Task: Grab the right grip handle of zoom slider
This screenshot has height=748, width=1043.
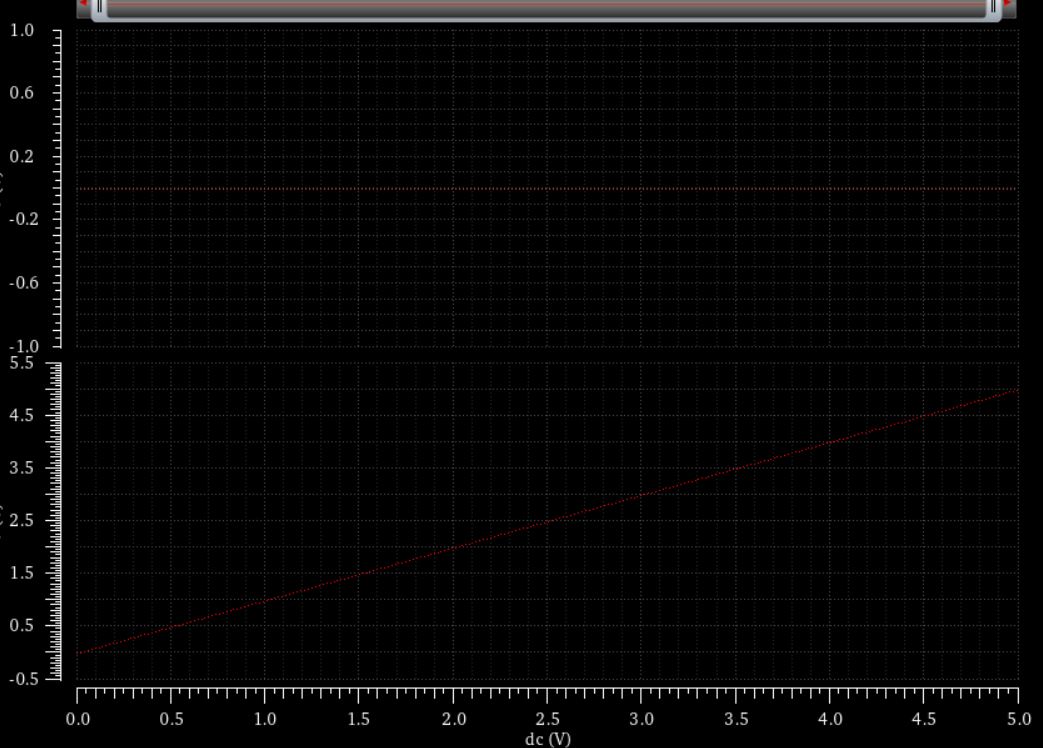Action: 993,7
